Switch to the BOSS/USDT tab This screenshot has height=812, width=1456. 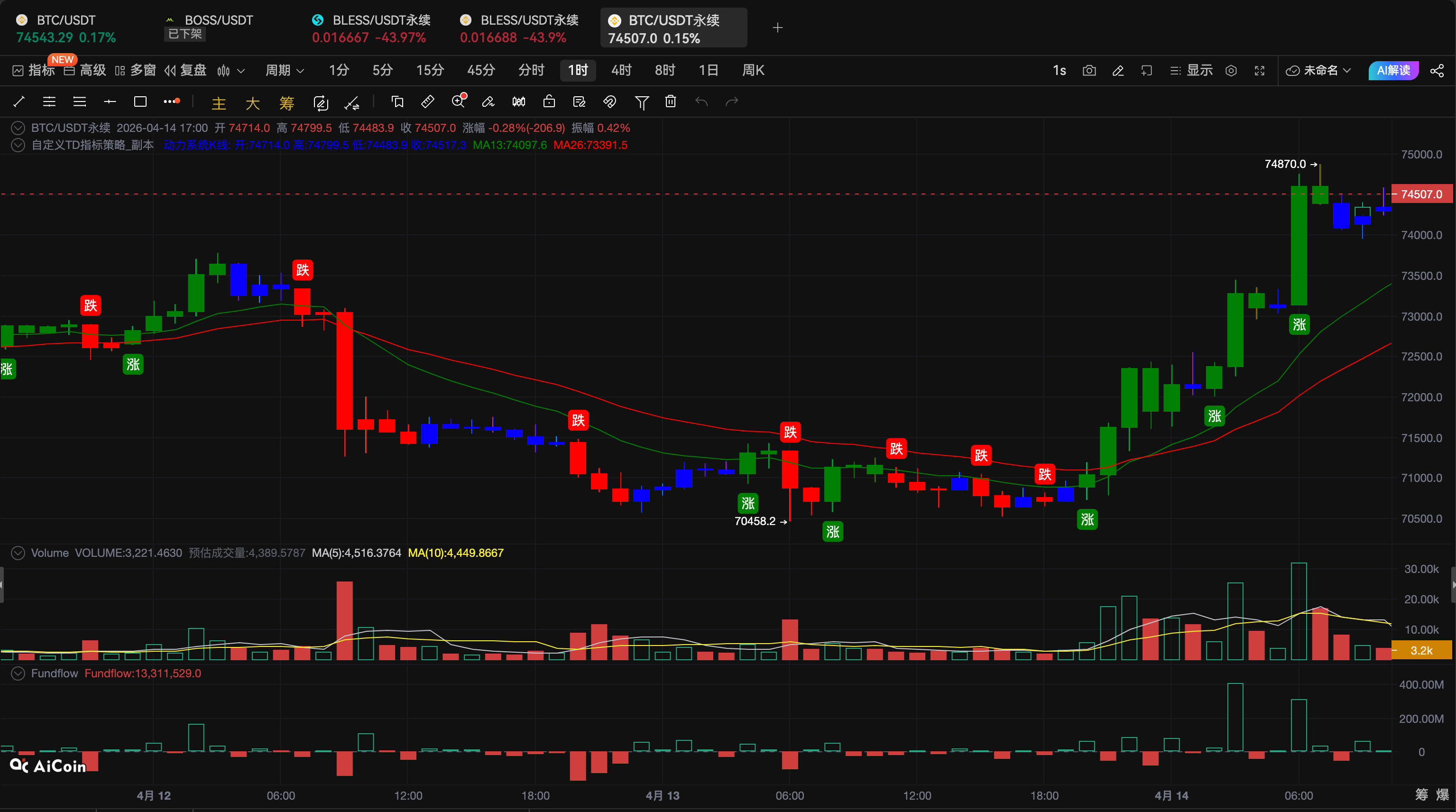pos(218,20)
